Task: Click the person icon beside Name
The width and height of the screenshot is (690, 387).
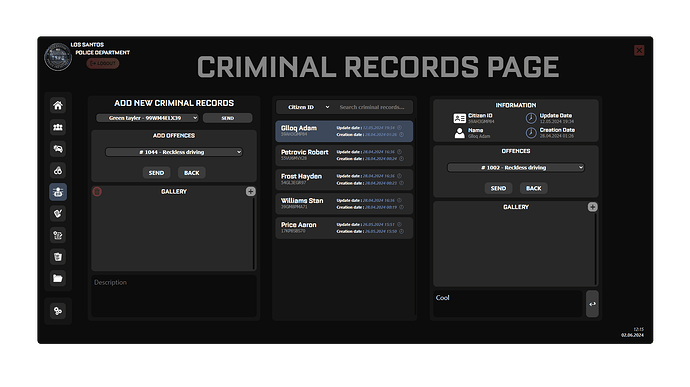Action: coord(459,133)
